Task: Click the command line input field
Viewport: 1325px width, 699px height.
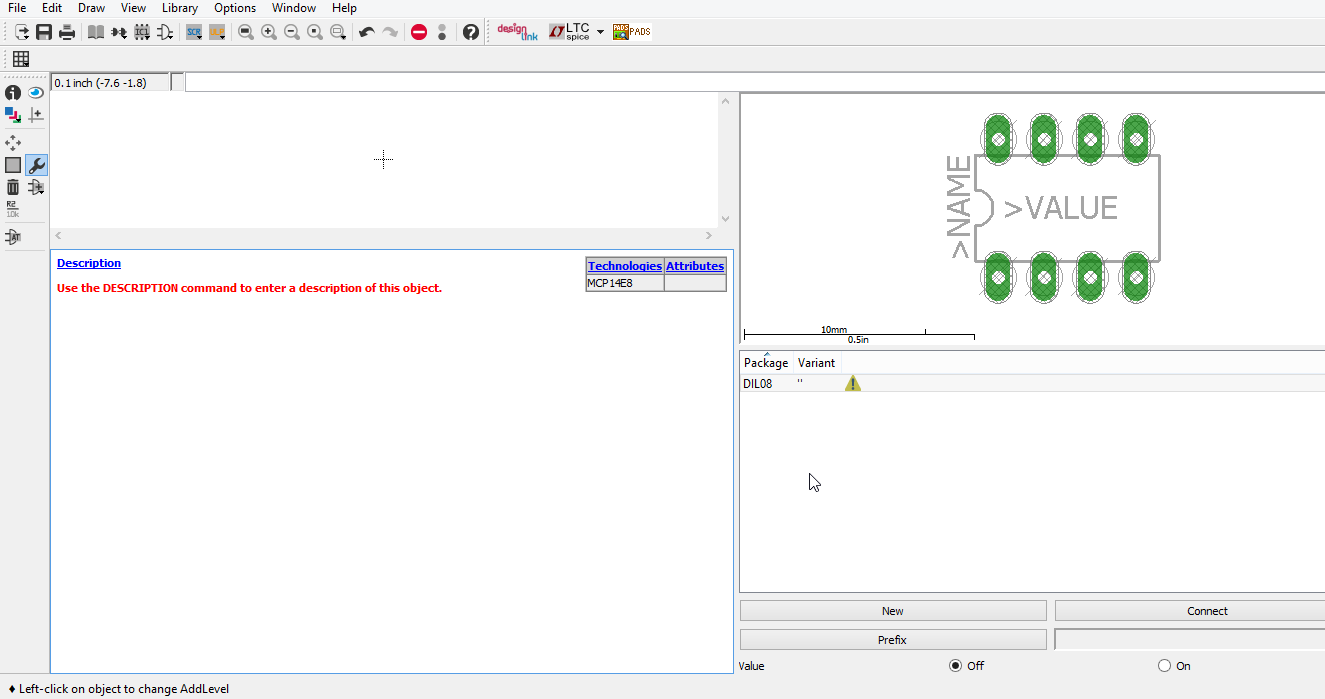Action: [x=755, y=82]
